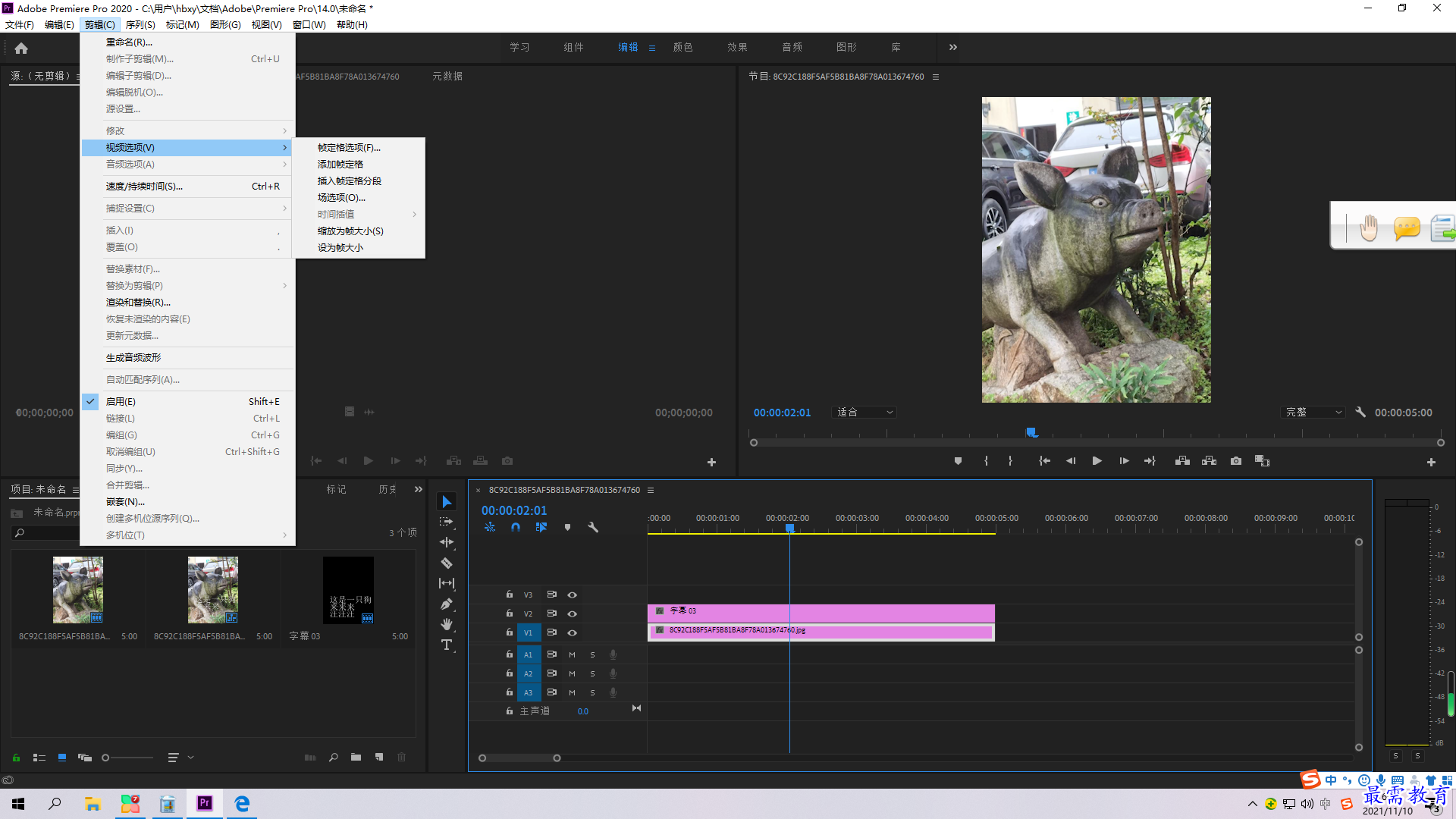Select the Razor tool
The height and width of the screenshot is (819, 1456).
point(447,563)
